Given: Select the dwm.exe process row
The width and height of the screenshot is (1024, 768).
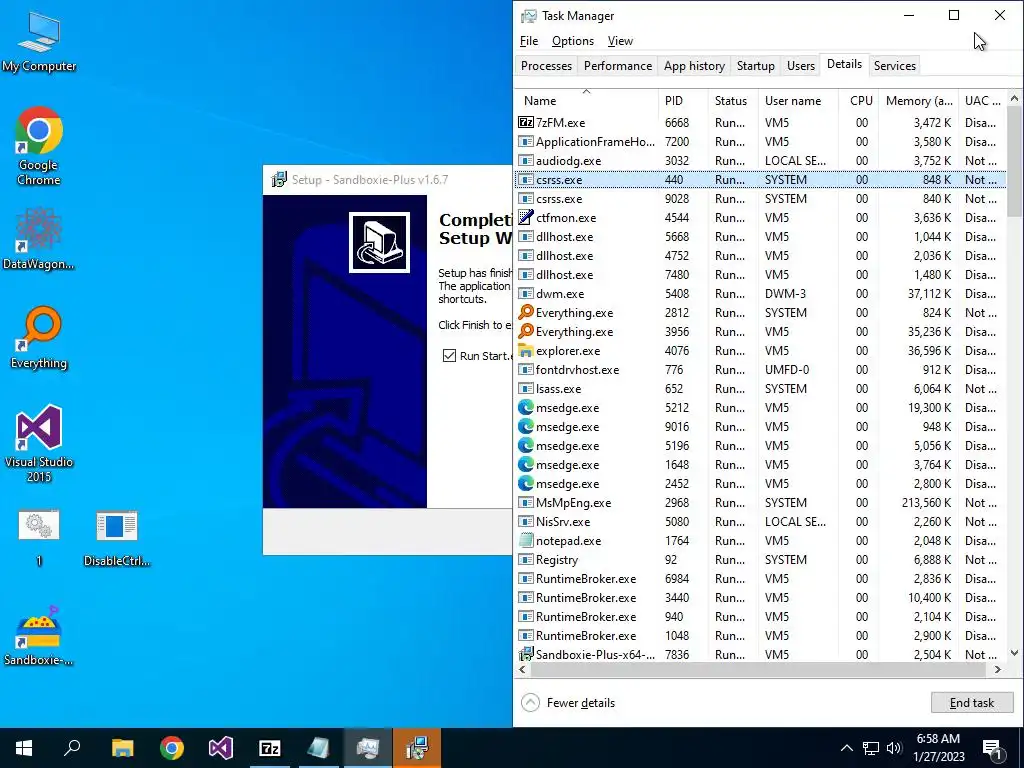Looking at the screenshot, I should (x=760, y=294).
